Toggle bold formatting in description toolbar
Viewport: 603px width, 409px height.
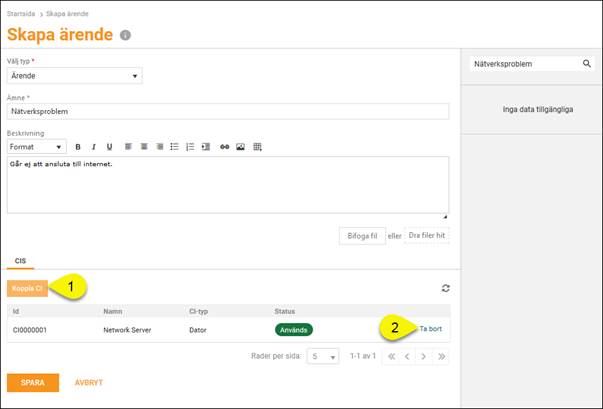pos(78,147)
